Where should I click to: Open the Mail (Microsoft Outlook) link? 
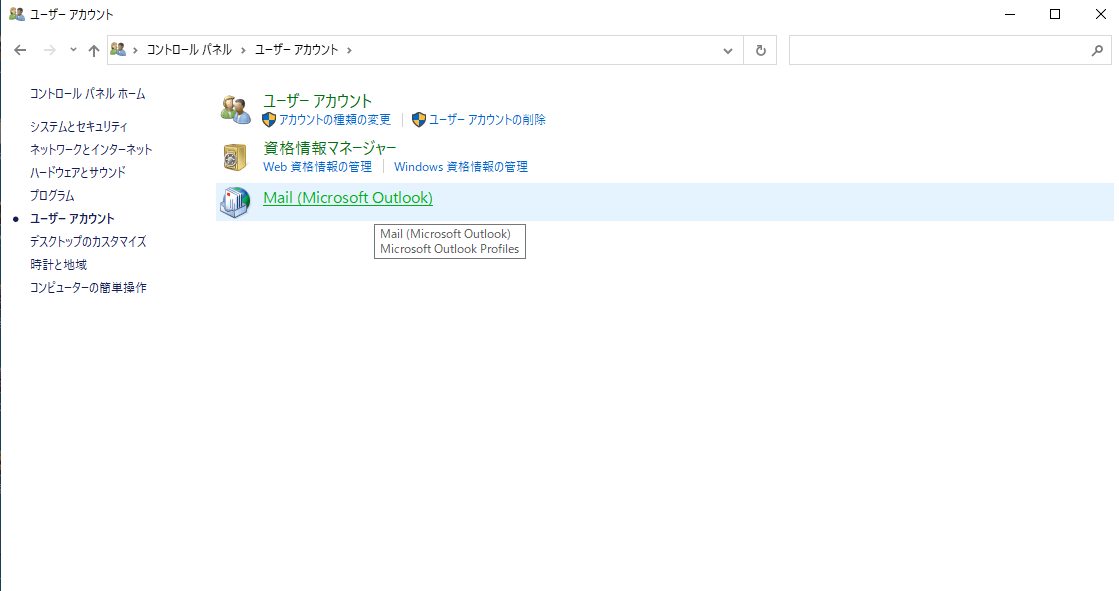[347, 198]
